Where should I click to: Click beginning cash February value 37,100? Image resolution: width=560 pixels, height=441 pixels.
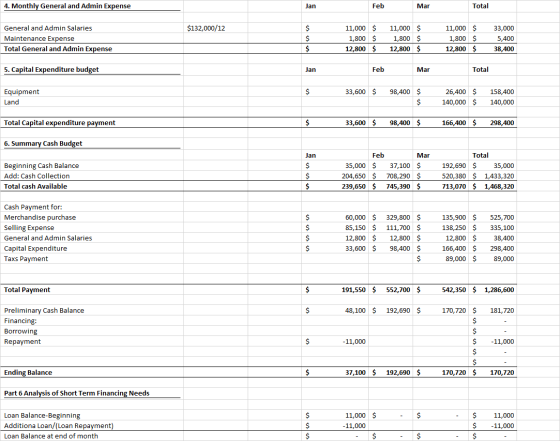[x=400, y=166]
